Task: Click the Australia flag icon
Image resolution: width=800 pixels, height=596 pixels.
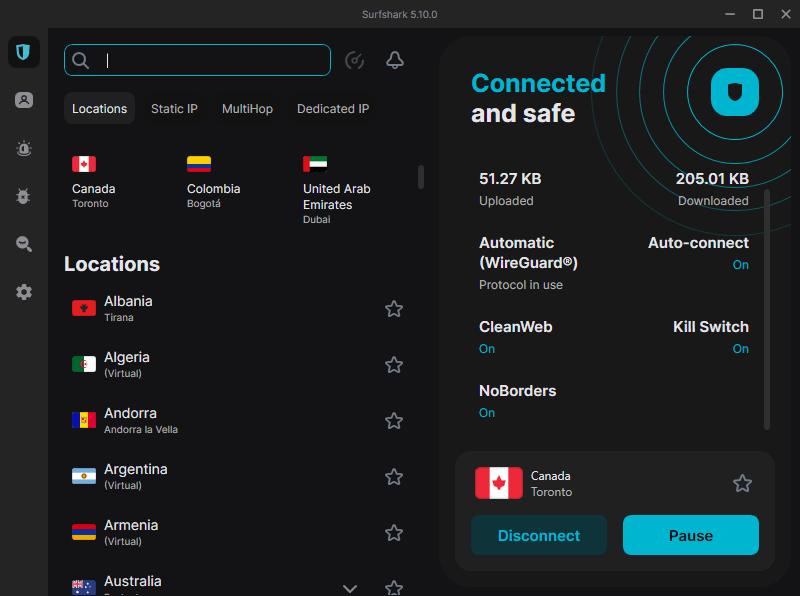Action: 84,587
